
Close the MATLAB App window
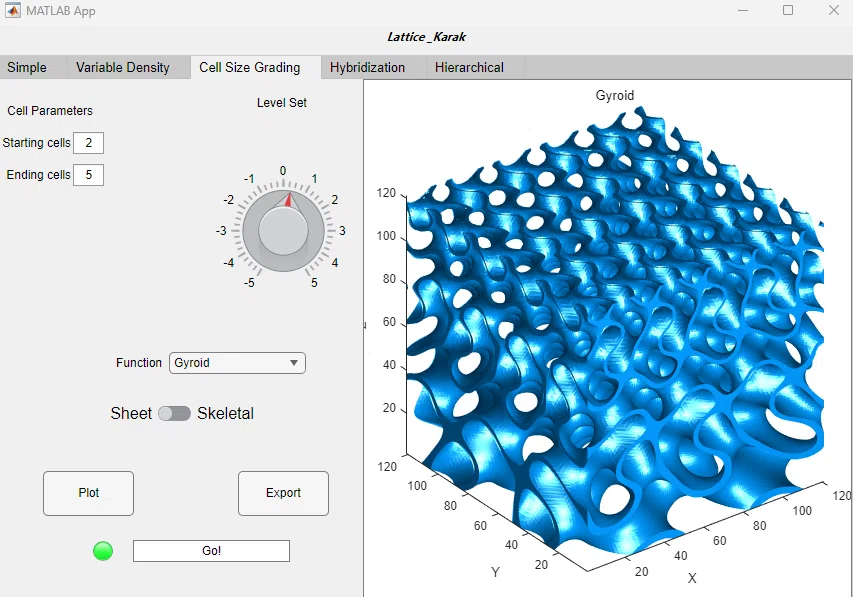point(833,10)
